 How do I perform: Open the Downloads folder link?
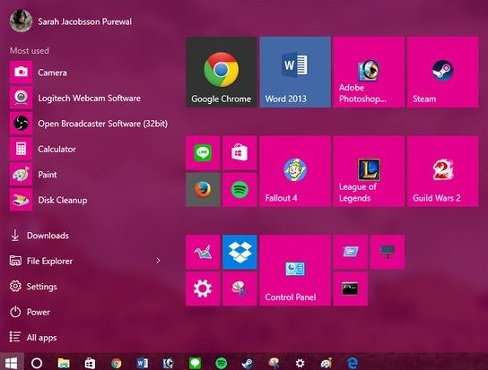(x=39, y=235)
